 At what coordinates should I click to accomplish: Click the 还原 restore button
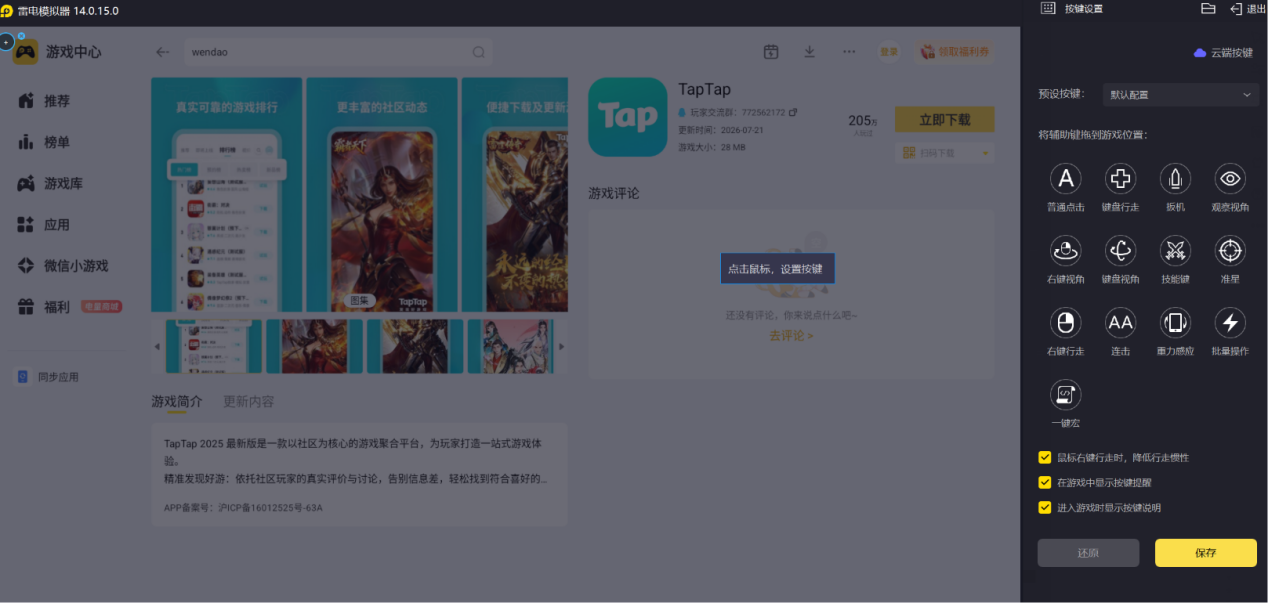click(x=1088, y=553)
